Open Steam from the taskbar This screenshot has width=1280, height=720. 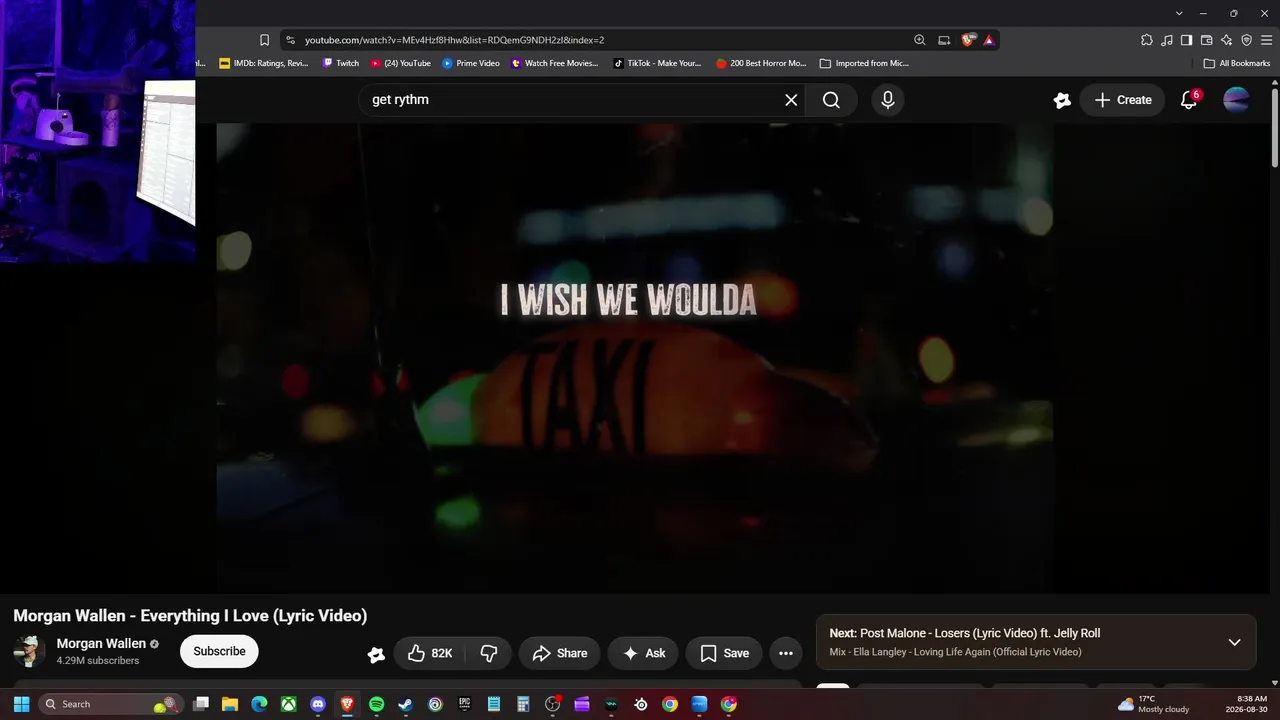(405, 704)
